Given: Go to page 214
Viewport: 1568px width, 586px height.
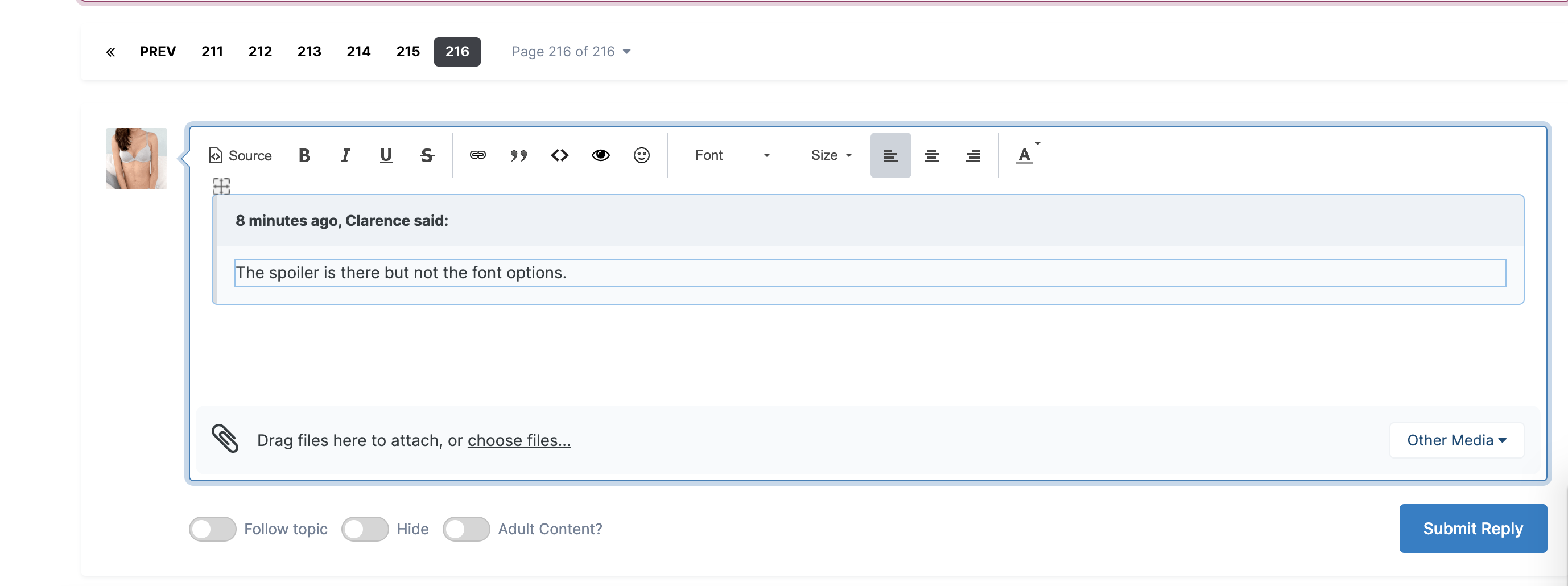Looking at the screenshot, I should (x=358, y=52).
